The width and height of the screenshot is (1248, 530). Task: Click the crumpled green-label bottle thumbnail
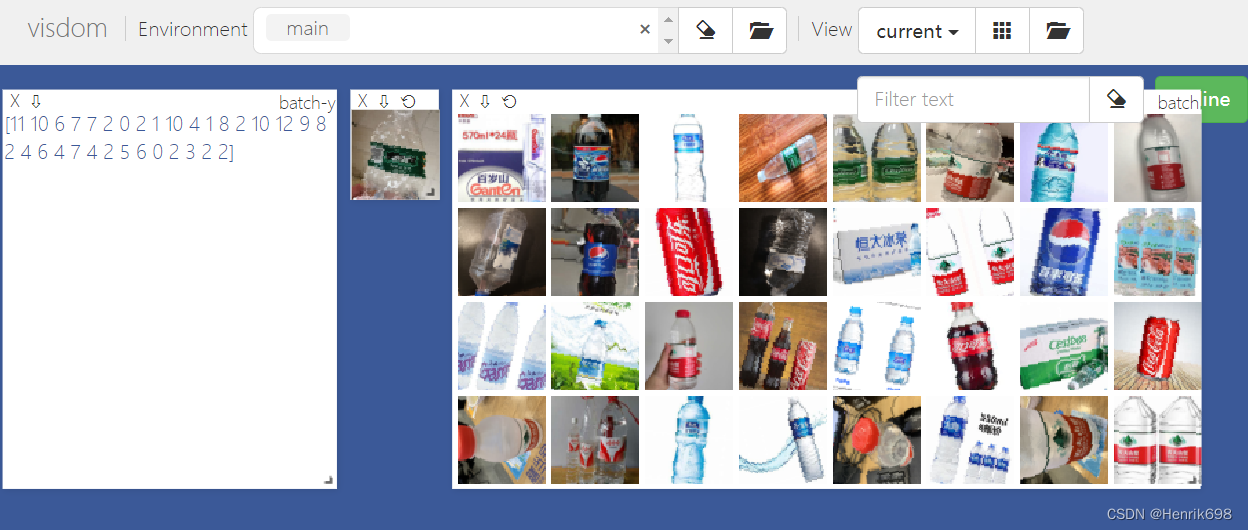pos(395,154)
